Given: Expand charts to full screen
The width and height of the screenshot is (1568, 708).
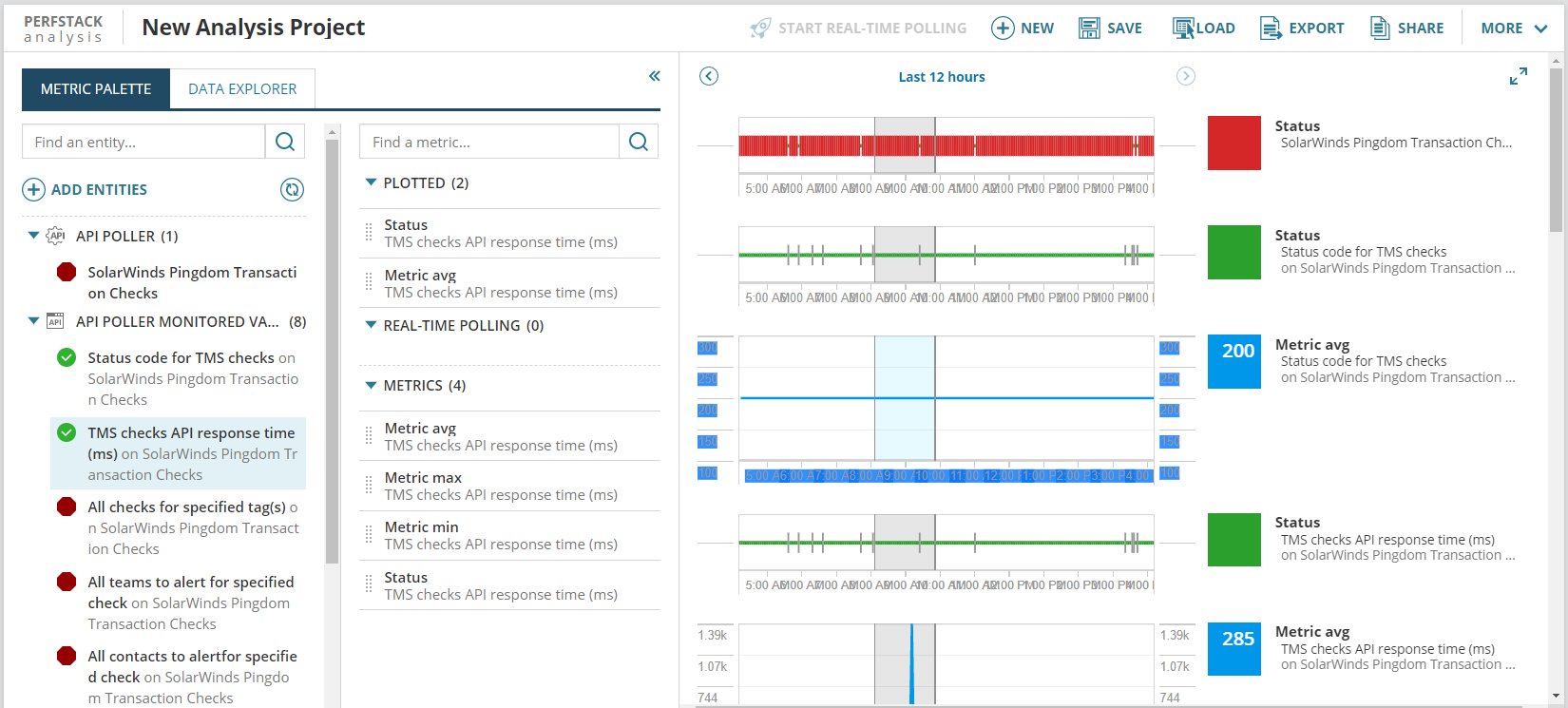Looking at the screenshot, I should click(1519, 77).
